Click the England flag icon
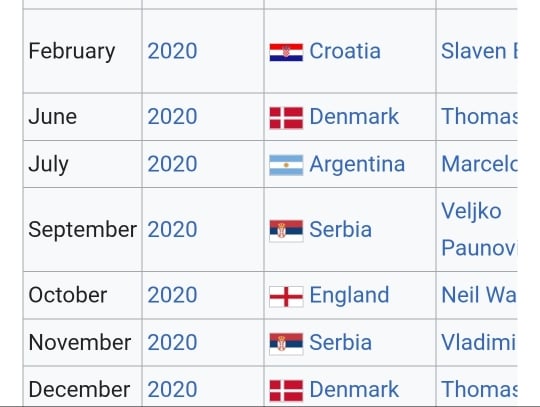Viewport: 540px width, 407px height. [x=286, y=296]
